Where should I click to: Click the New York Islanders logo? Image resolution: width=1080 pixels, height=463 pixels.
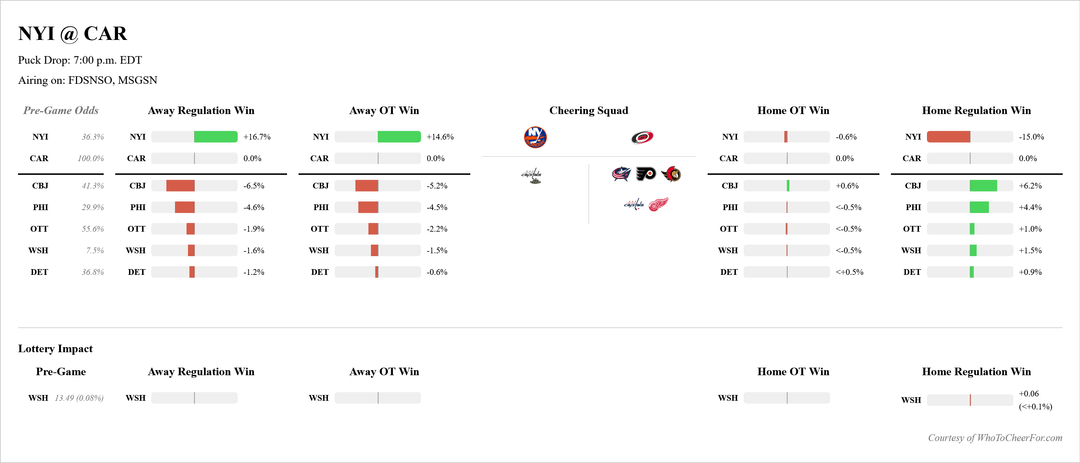(x=534, y=138)
